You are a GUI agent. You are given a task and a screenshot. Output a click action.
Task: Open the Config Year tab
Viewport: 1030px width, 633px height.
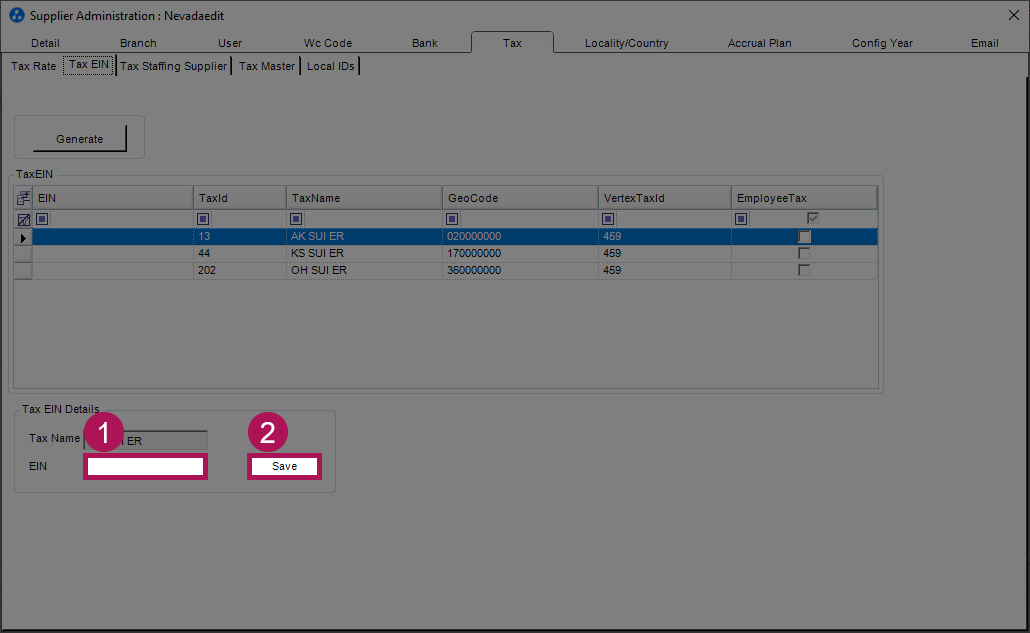click(x=882, y=43)
